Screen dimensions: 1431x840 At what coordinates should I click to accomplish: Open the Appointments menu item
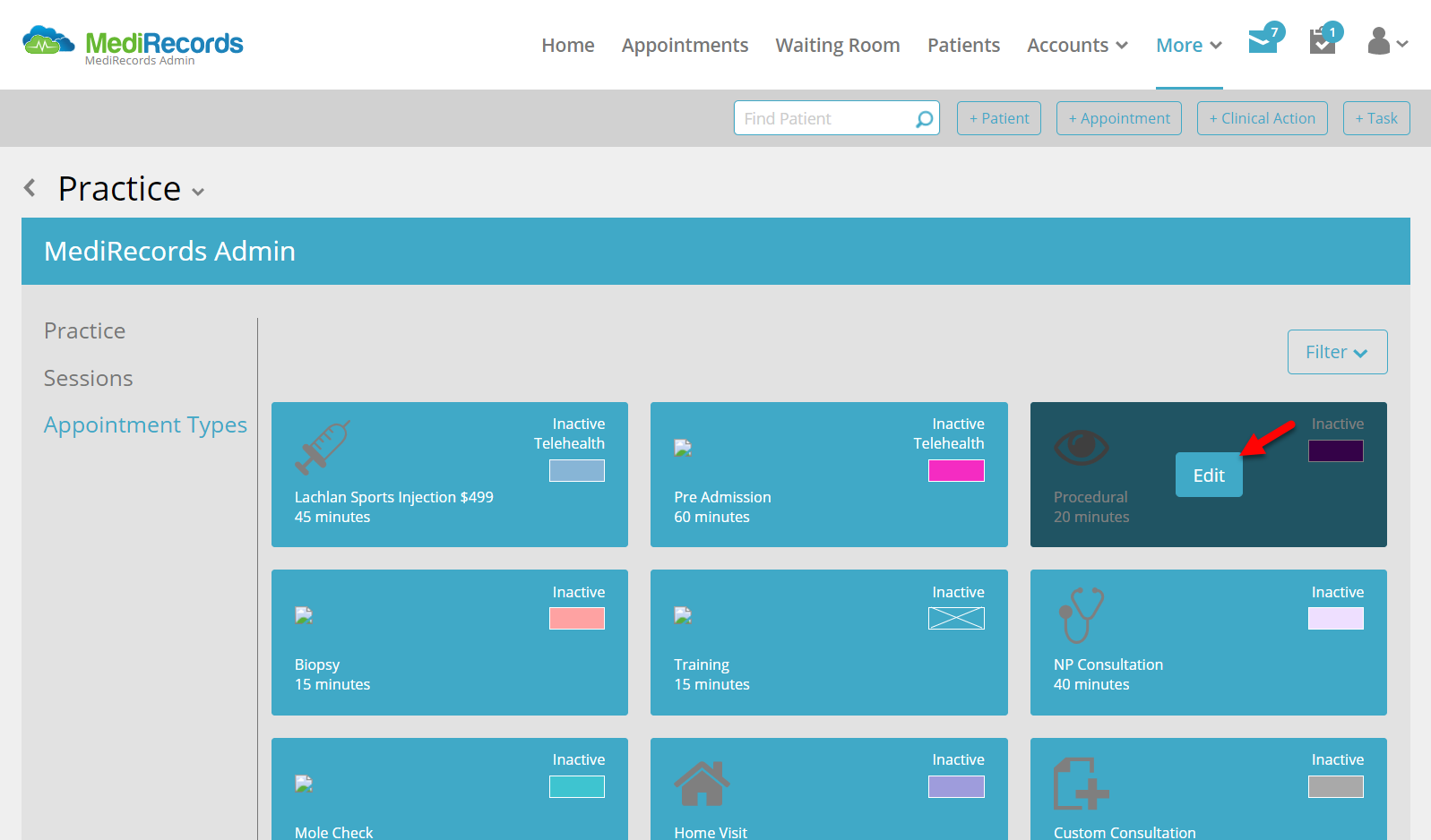(685, 46)
